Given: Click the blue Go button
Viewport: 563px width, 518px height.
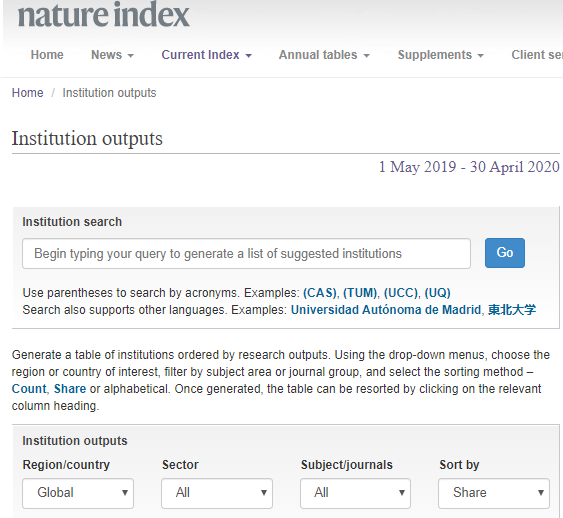Looking at the screenshot, I should click(x=505, y=253).
